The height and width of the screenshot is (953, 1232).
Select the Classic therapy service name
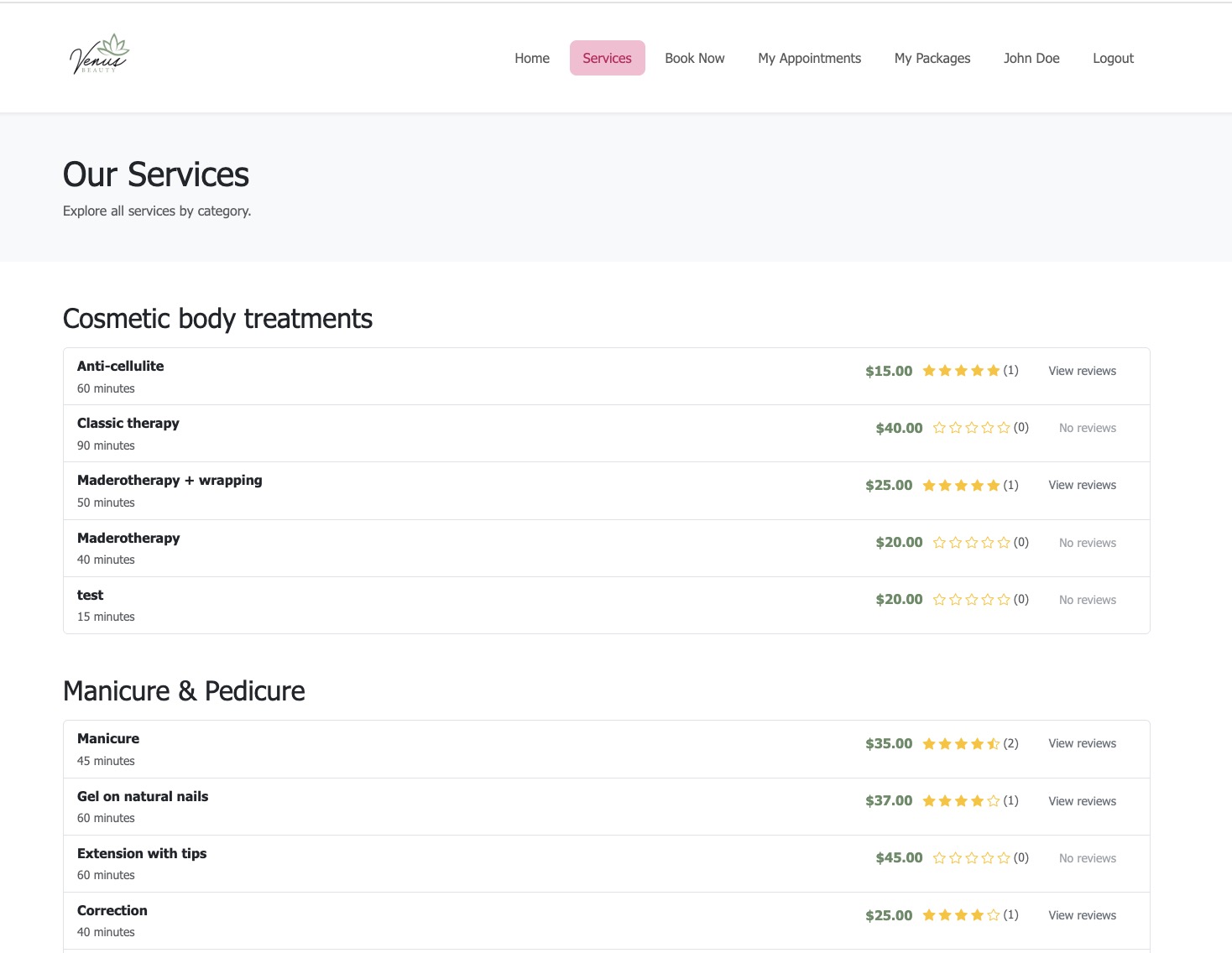128,424
